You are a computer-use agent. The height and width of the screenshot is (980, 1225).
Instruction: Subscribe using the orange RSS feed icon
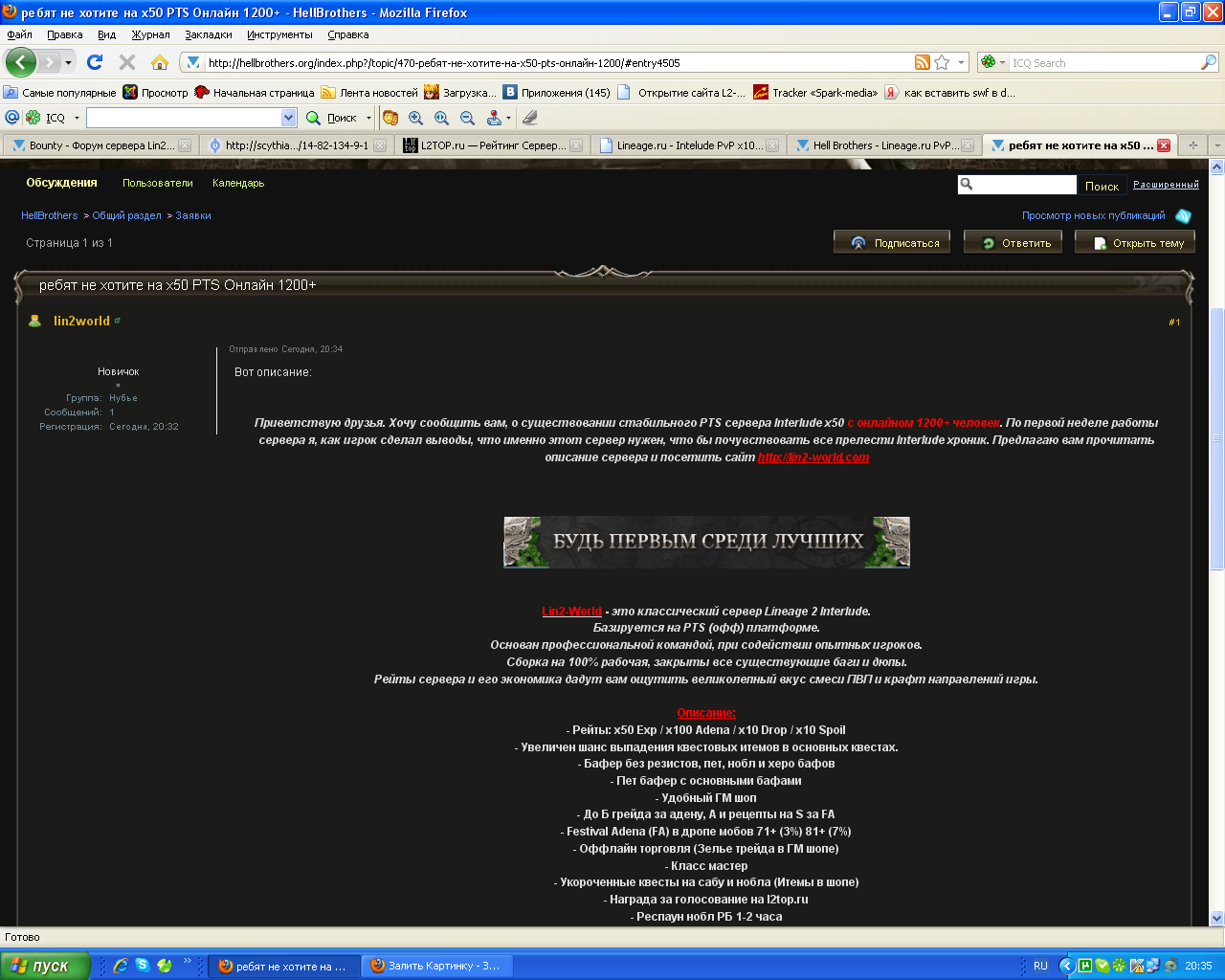point(923,62)
